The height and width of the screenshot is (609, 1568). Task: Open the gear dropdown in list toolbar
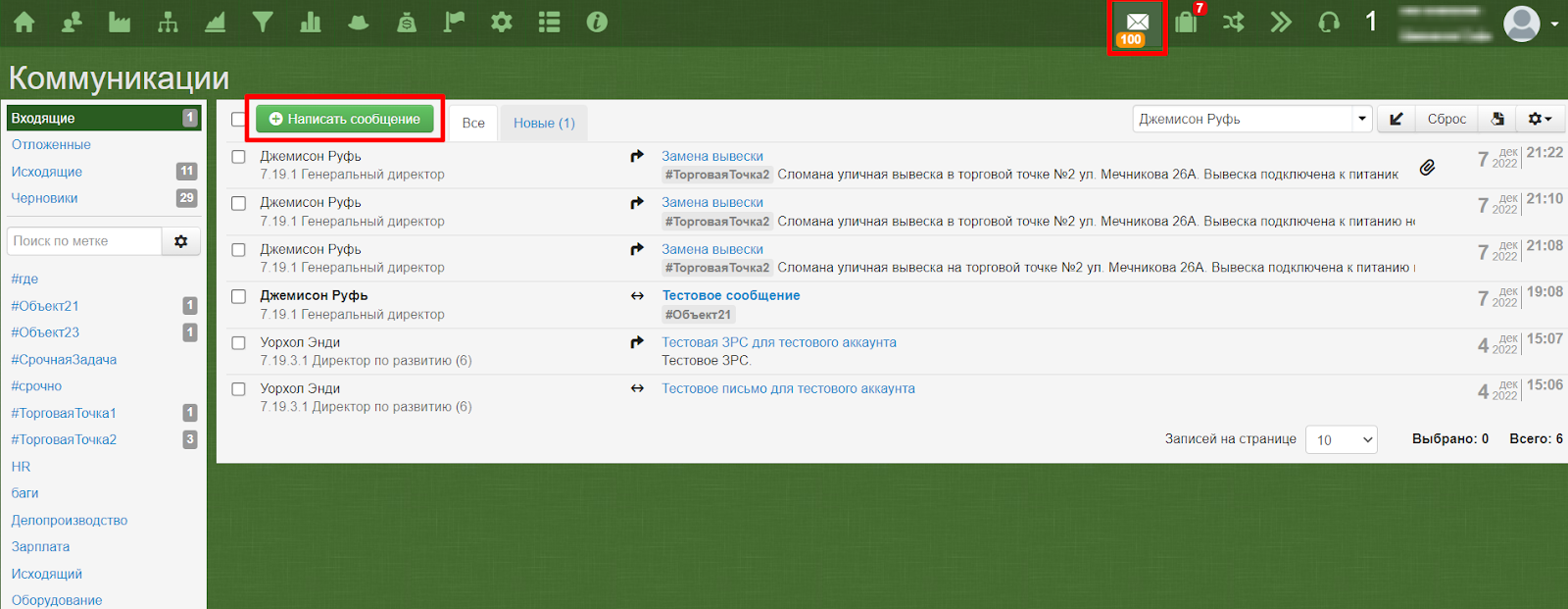1540,119
